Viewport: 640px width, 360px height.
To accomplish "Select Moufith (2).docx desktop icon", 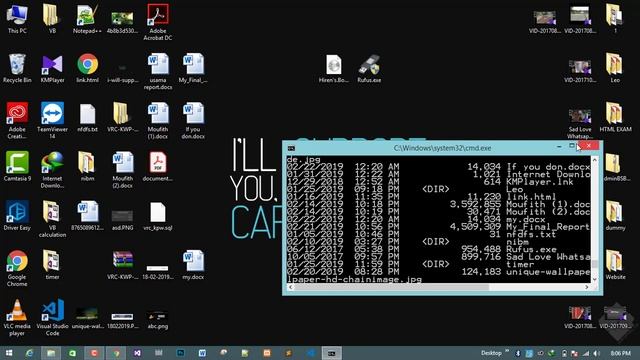I will [x=122, y=170].
